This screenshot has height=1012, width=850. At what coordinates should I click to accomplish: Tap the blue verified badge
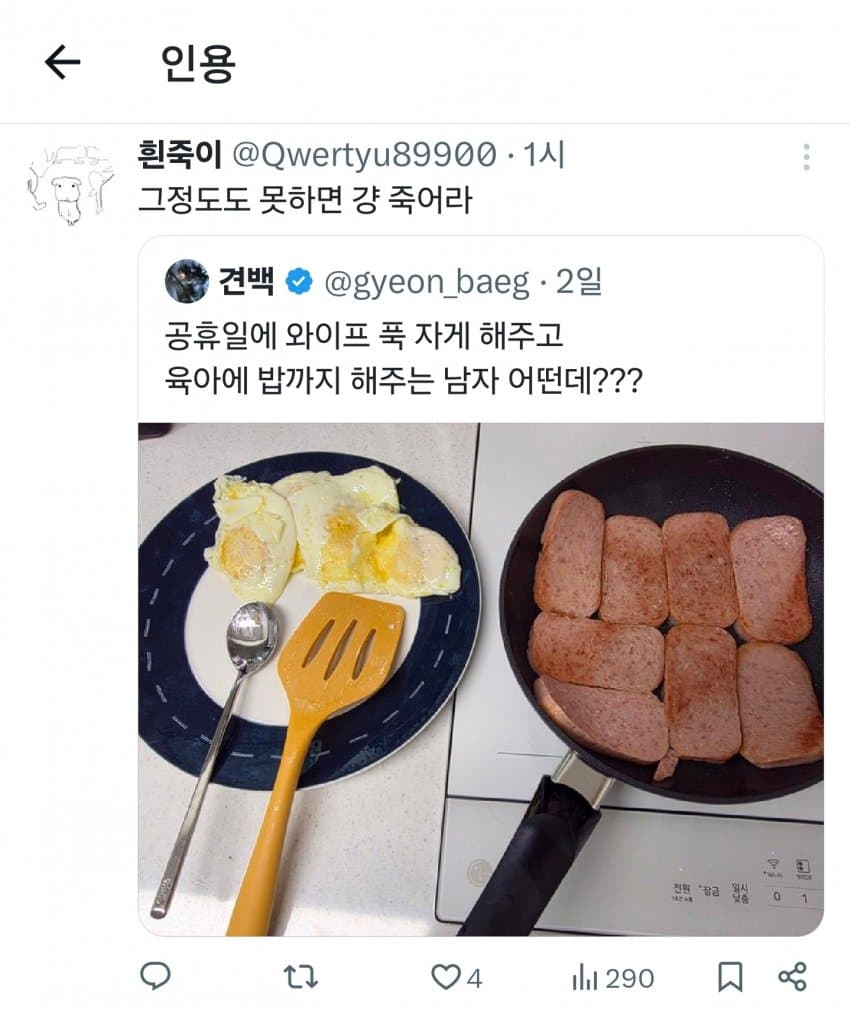pos(298,282)
